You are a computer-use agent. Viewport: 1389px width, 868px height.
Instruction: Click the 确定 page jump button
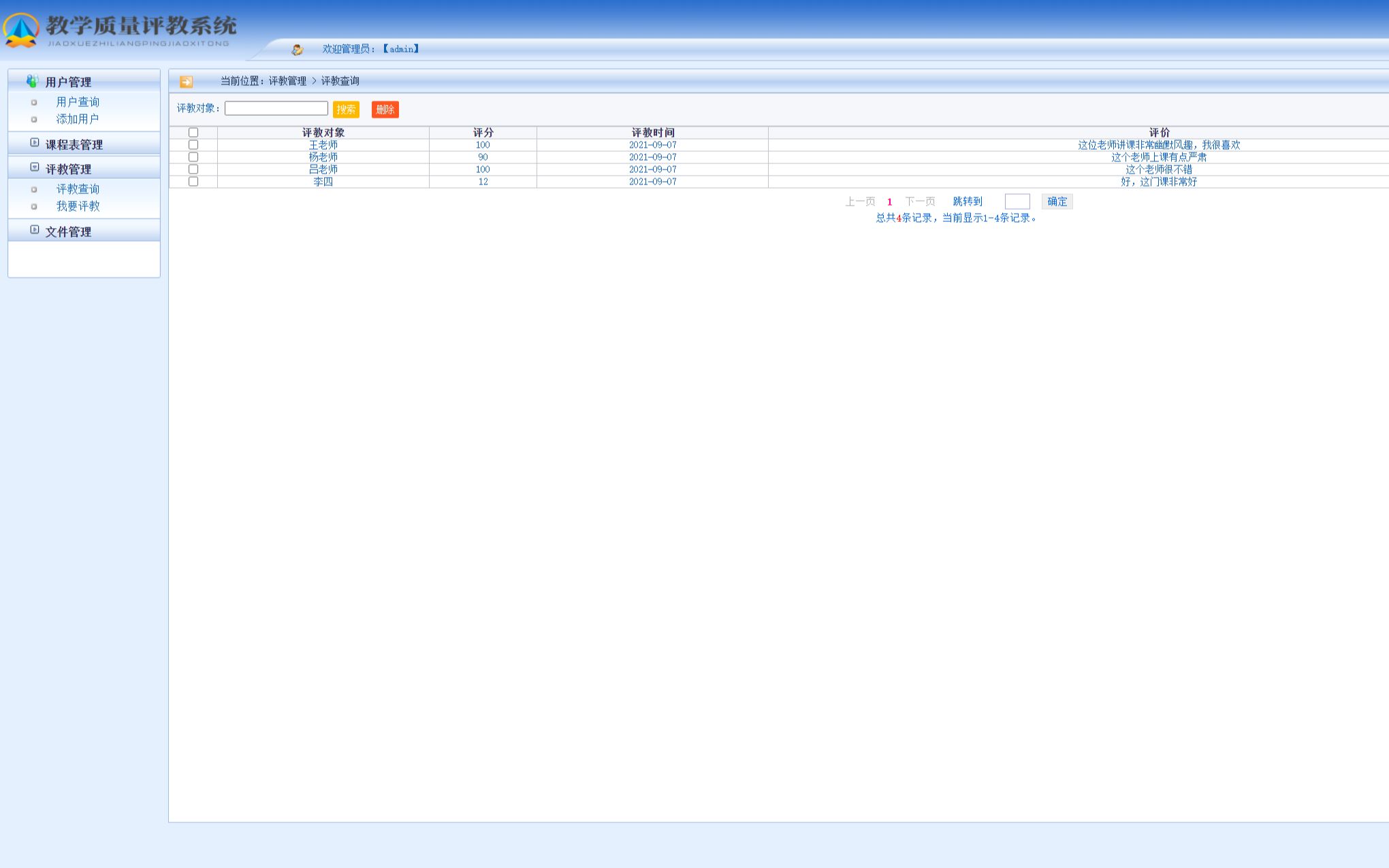click(x=1057, y=202)
